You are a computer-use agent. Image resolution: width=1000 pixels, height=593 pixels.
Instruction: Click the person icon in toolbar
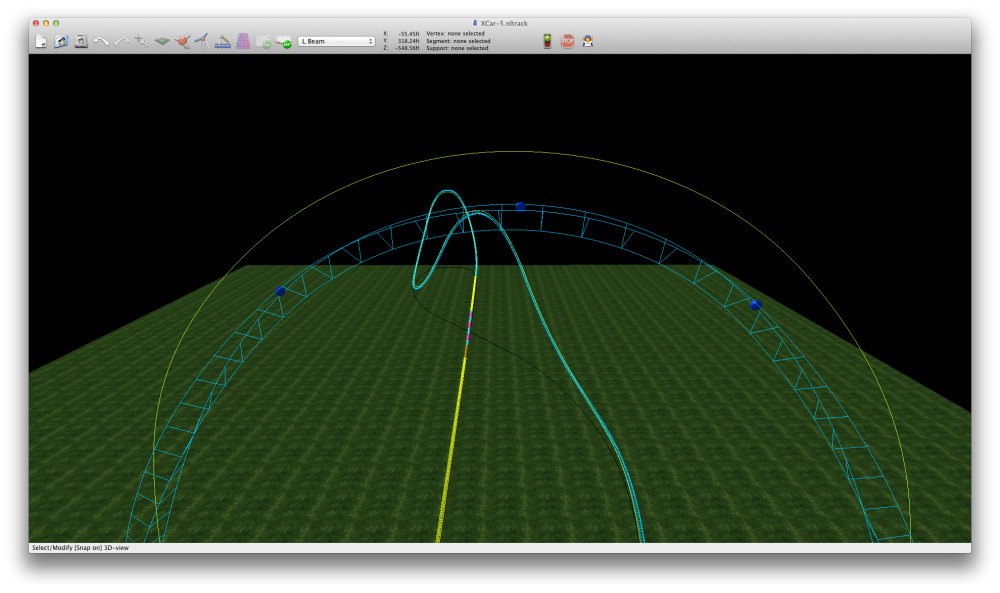click(x=588, y=41)
